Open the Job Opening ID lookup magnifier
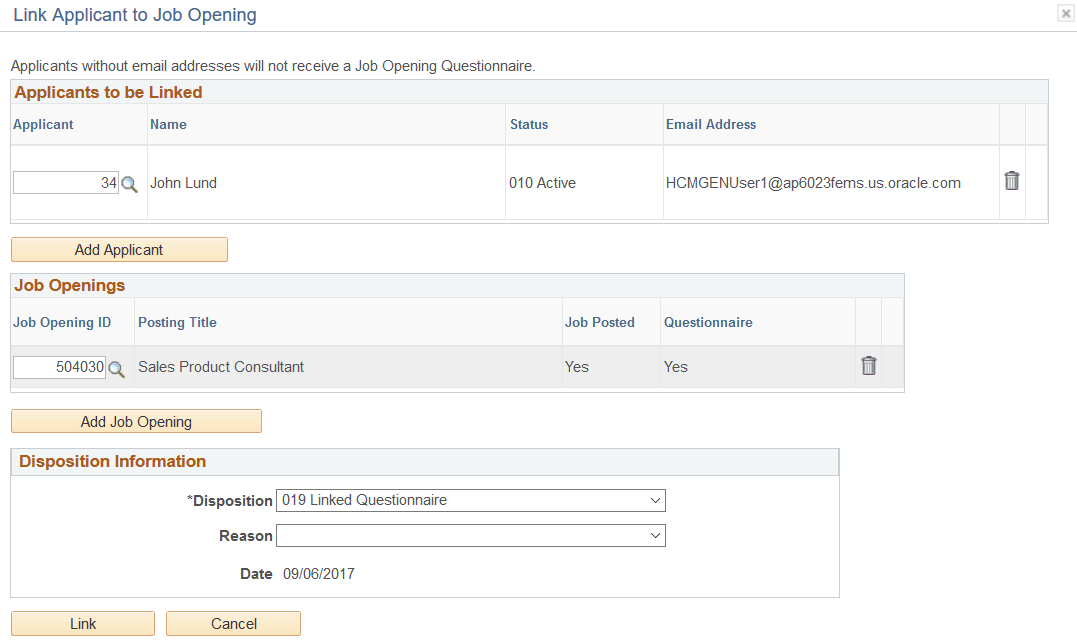The height and width of the screenshot is (642, 1077). [118, 367]
